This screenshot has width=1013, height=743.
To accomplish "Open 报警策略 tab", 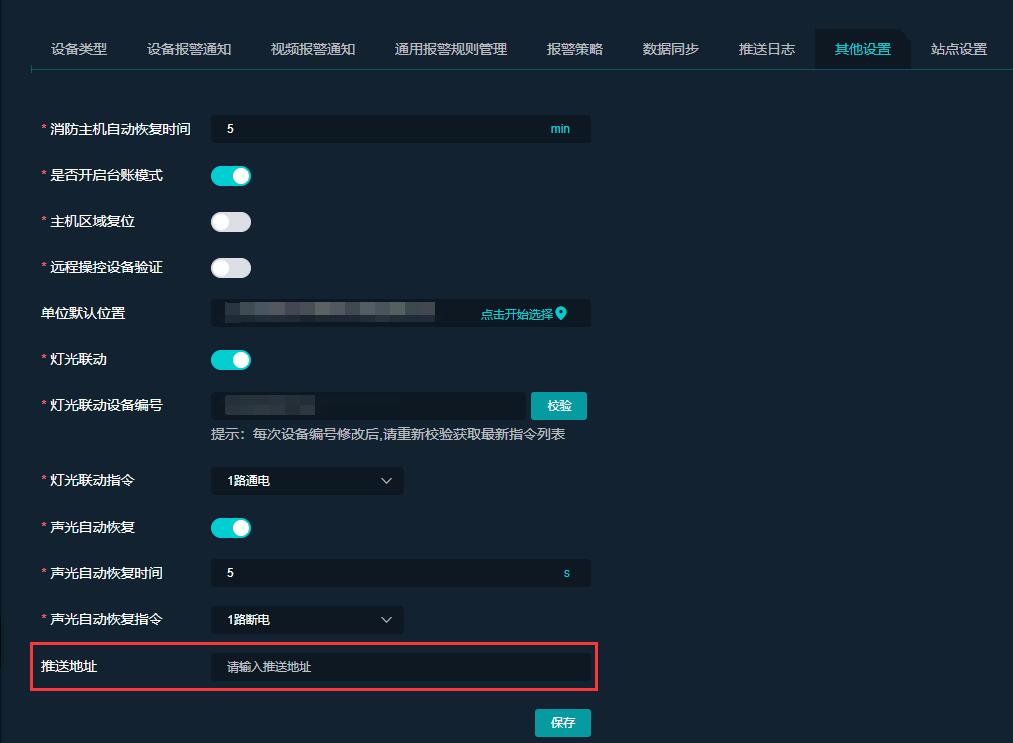I will click(575, 49).
